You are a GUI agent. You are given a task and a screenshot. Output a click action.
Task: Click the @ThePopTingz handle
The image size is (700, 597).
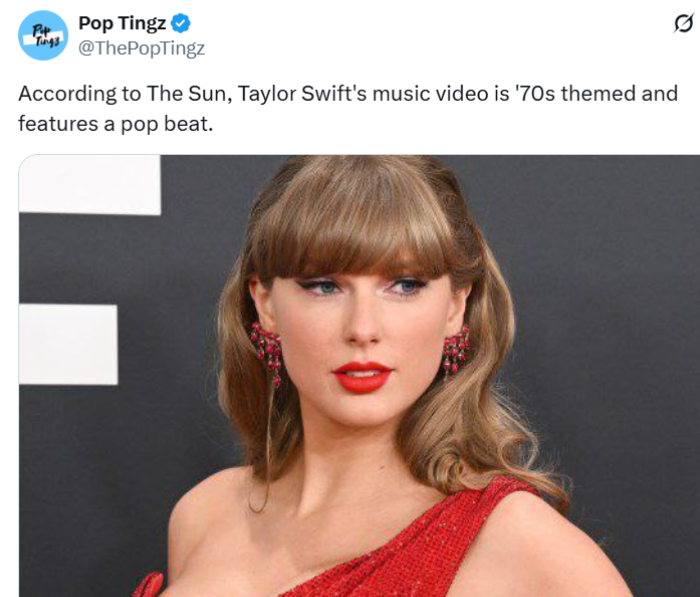click(141, 47)
